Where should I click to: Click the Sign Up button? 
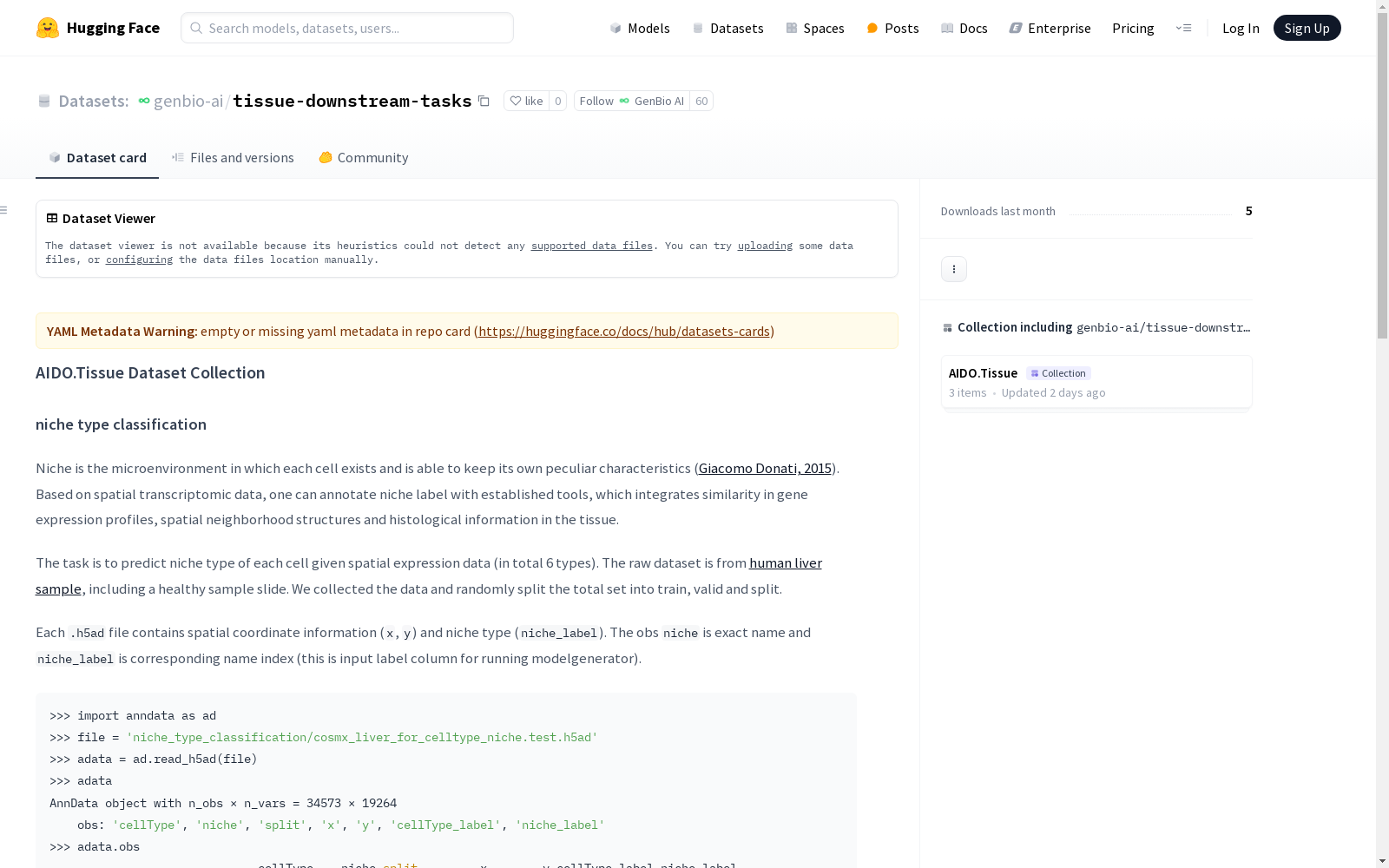click(1307, 28)
